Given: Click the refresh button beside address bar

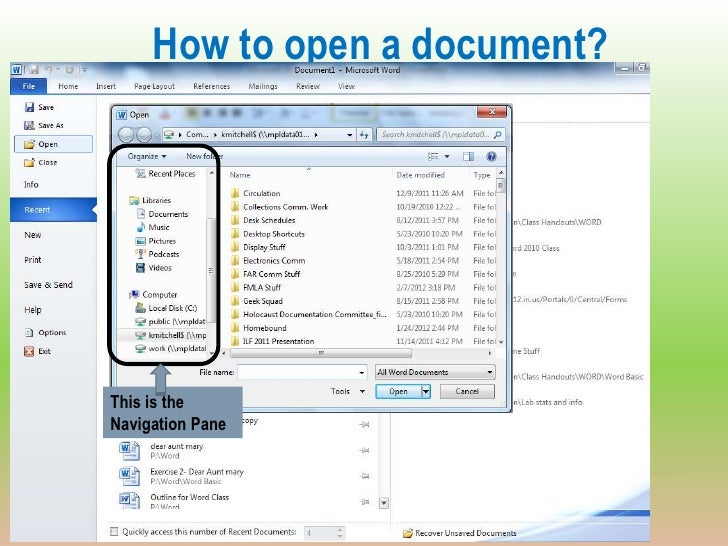Looking at the screenshot, I should pos(364,135).
